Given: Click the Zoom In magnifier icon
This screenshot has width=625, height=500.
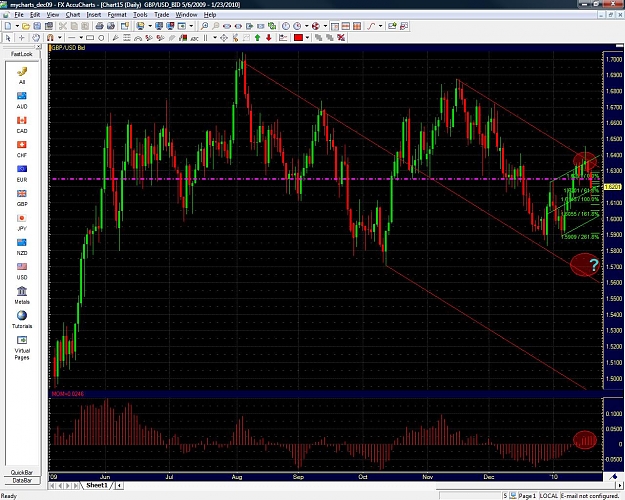Looking at the screenshot, I should point(204,26).
